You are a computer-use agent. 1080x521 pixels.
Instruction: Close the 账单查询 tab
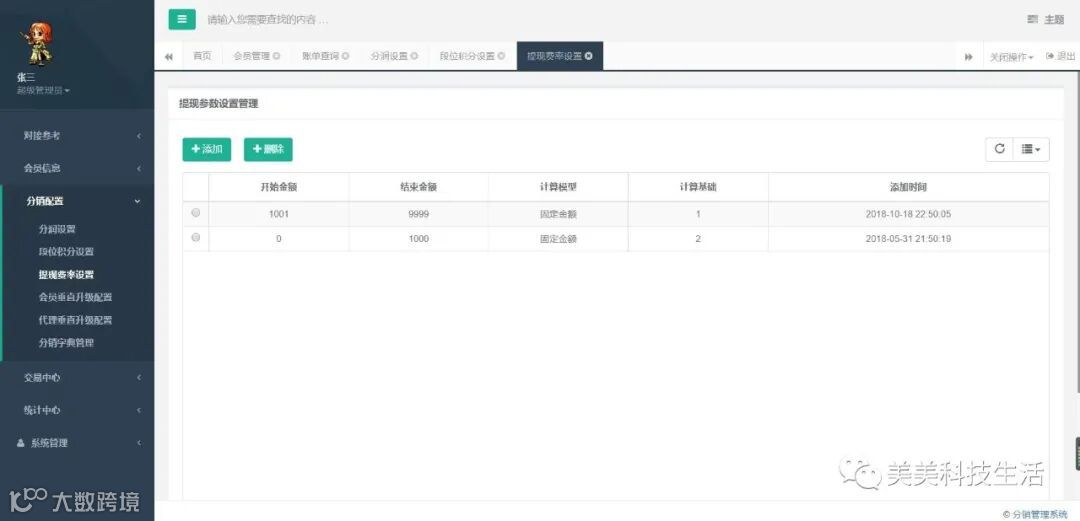pyautogui.click(x=346, y=57)
